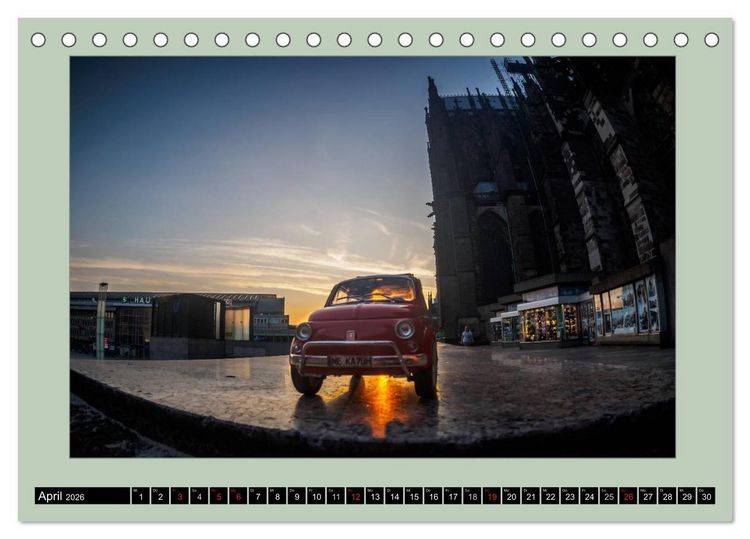750x539 pixels.
Task: Select day 1 in the date strip
Action: [141, 495]
